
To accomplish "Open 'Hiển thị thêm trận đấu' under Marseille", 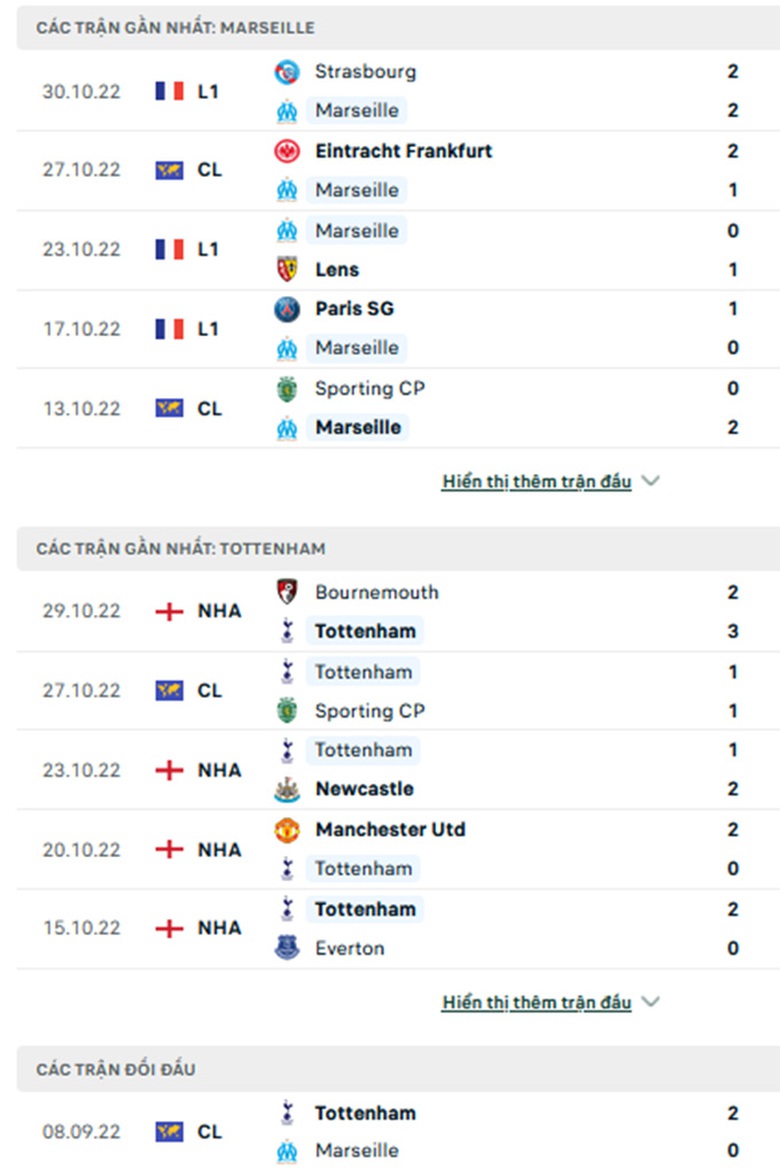I will [x=536, y=482].
